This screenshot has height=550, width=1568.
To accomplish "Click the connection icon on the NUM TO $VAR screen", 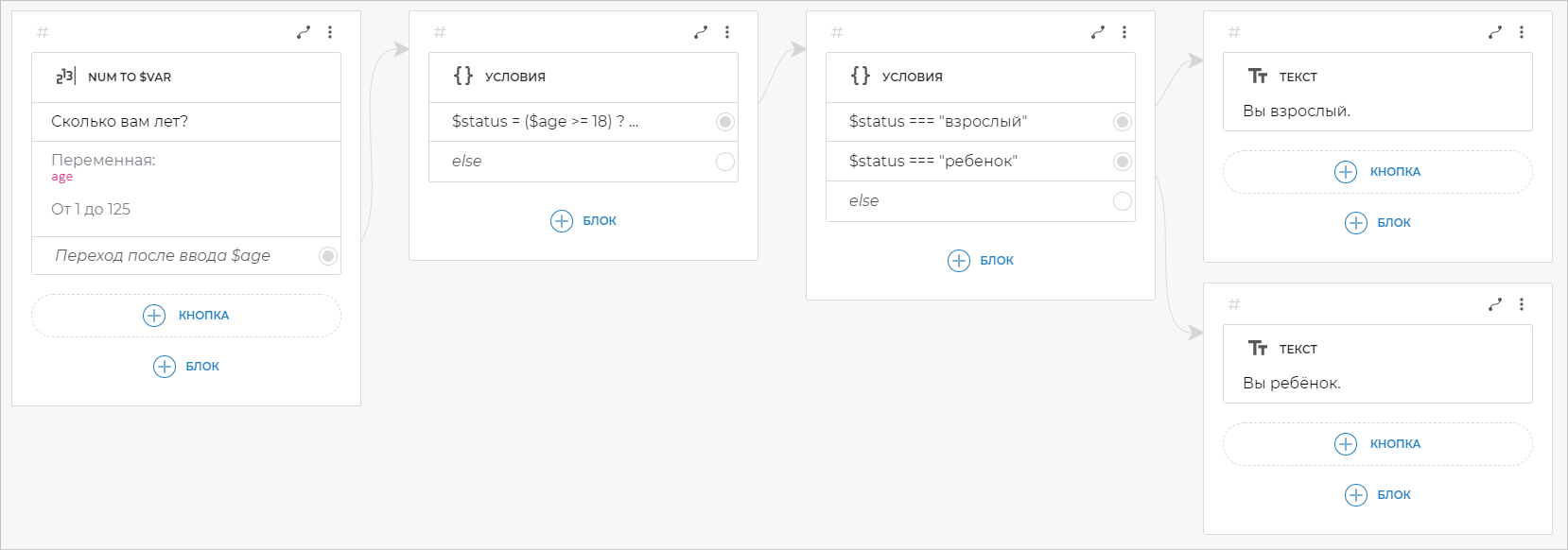I will pyautogui.click(x=303, y=32).
